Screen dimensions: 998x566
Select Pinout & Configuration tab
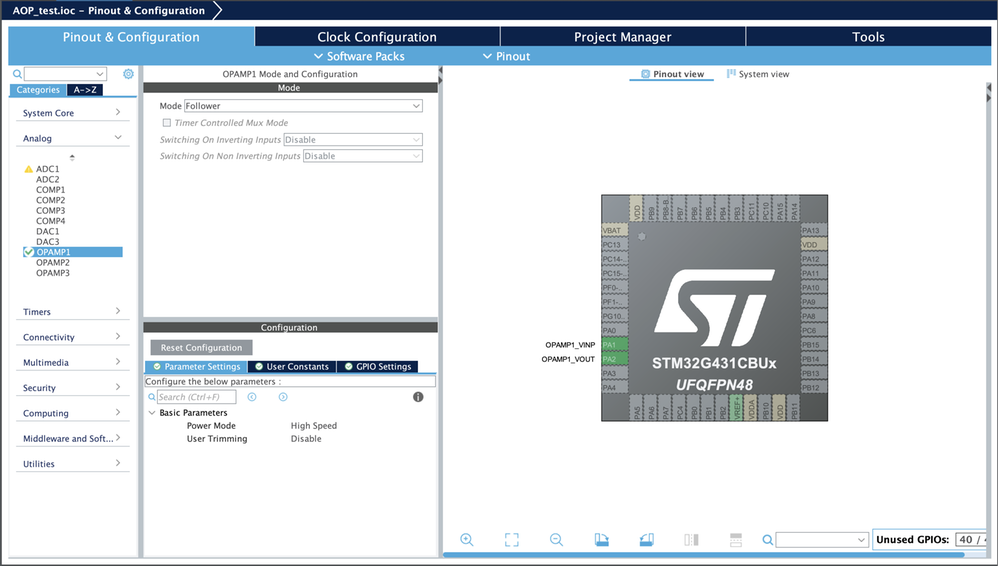[131, 36]
